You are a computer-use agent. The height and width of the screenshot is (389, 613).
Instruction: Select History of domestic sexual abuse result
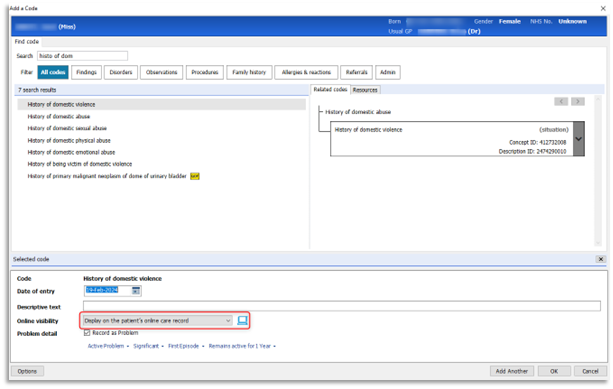point(67,128)
